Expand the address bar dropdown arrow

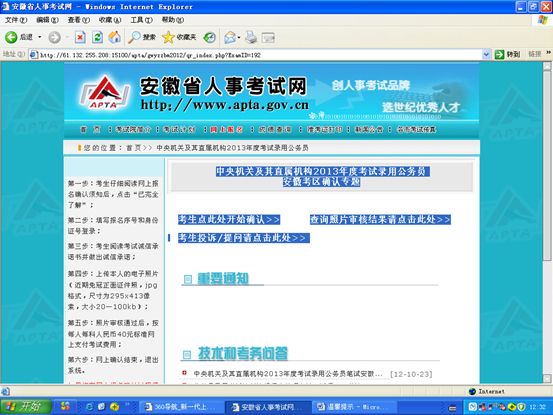pyautogui.click(x=486, y=55)
